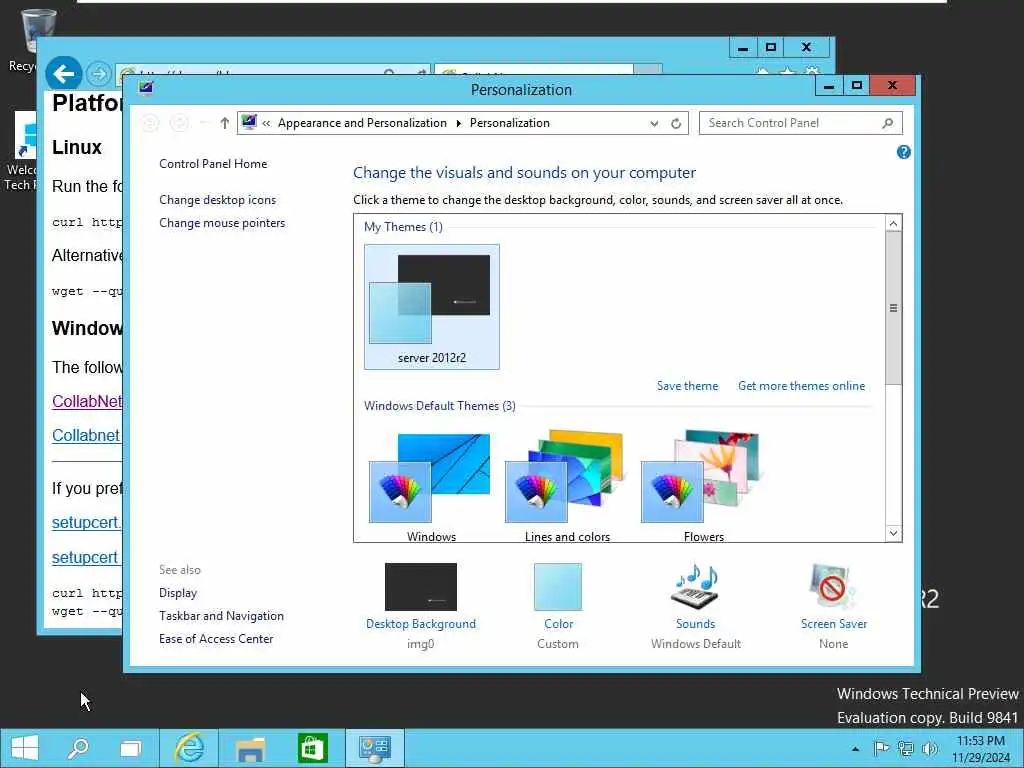Open volume speaker tray icon
This screenshot has width=1024, height=768.
tap(929, 748)
